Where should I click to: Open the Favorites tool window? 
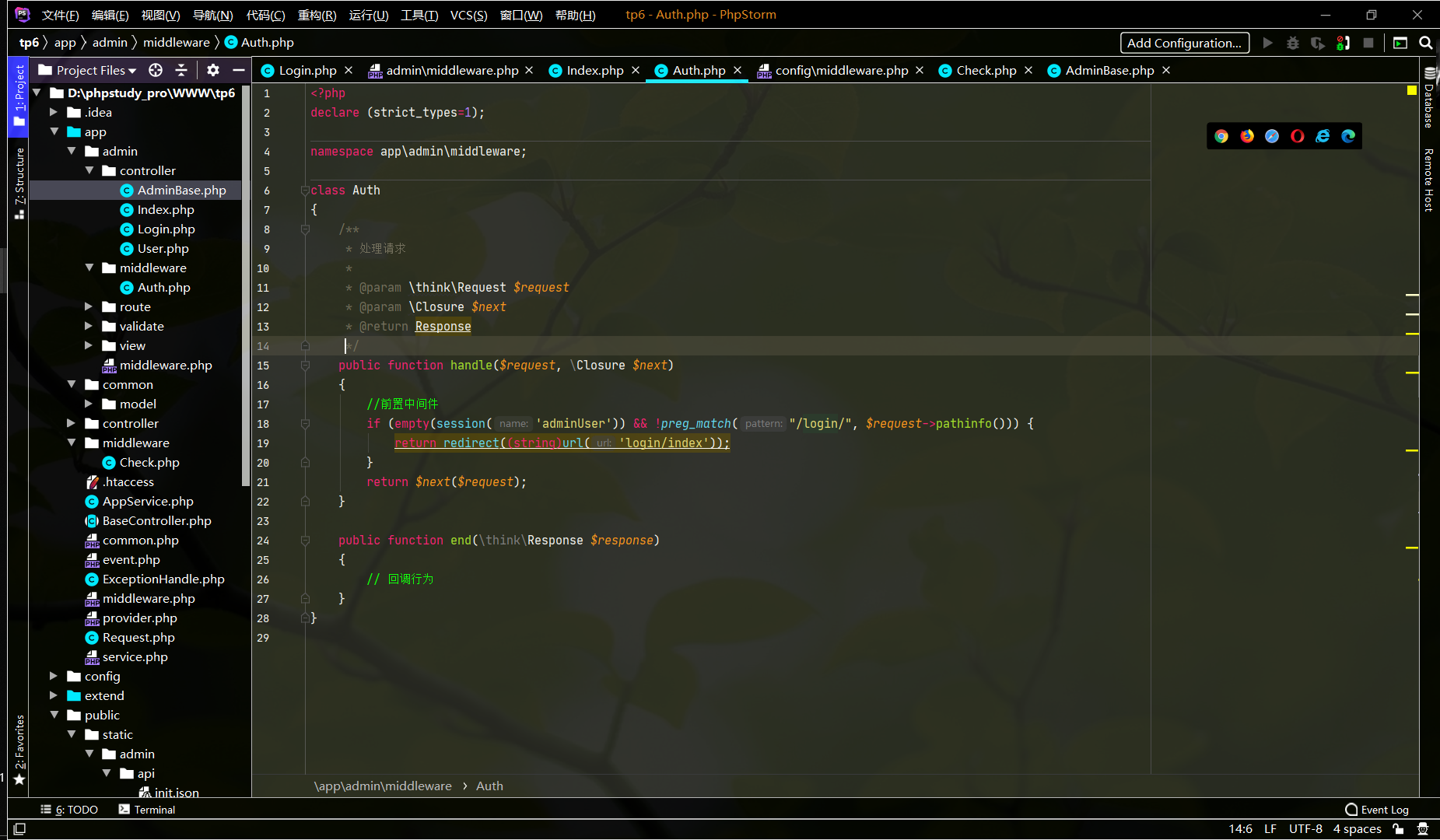point(19,749)
